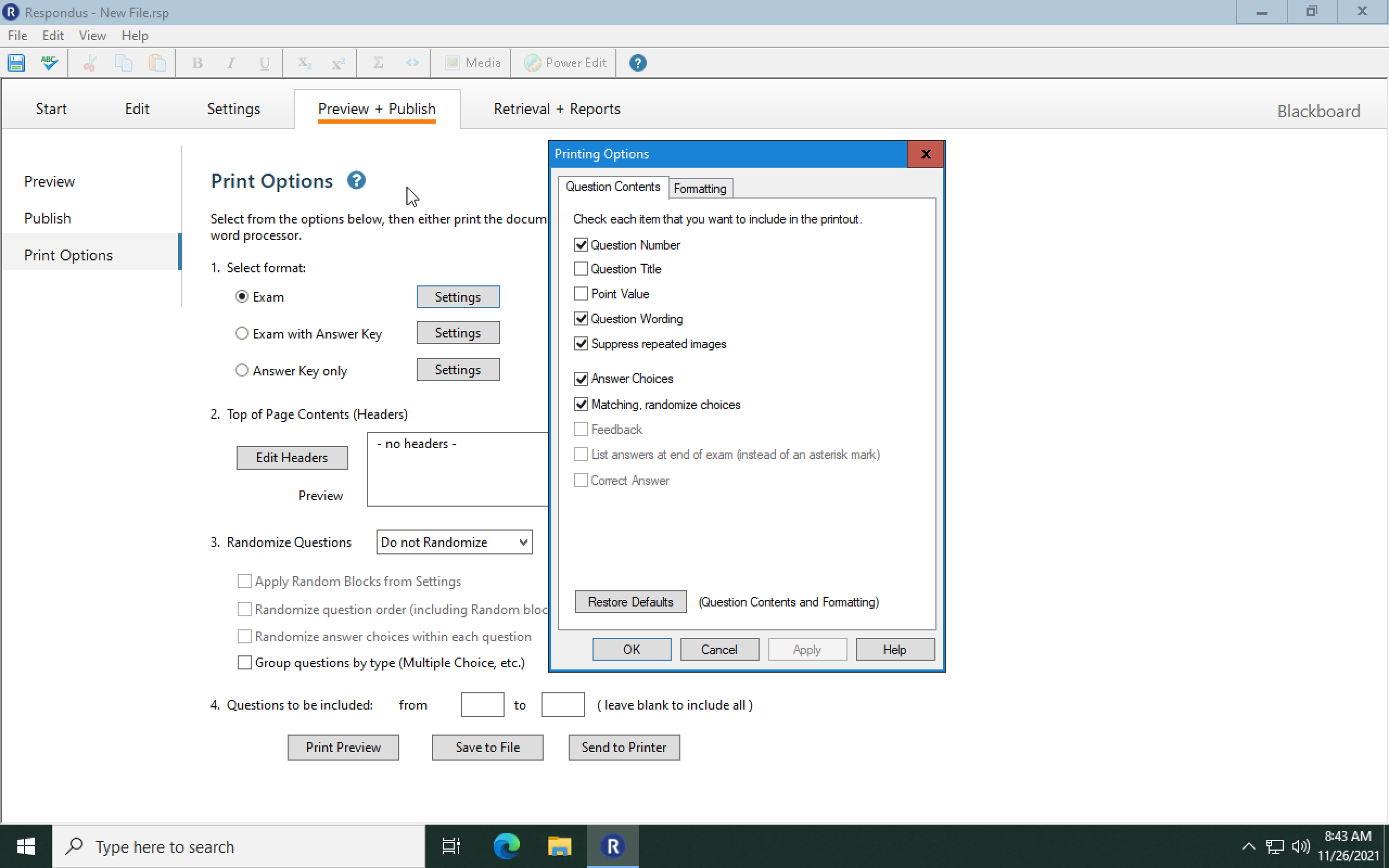Run the spell check toolbar icon

[x=49, y=62]
